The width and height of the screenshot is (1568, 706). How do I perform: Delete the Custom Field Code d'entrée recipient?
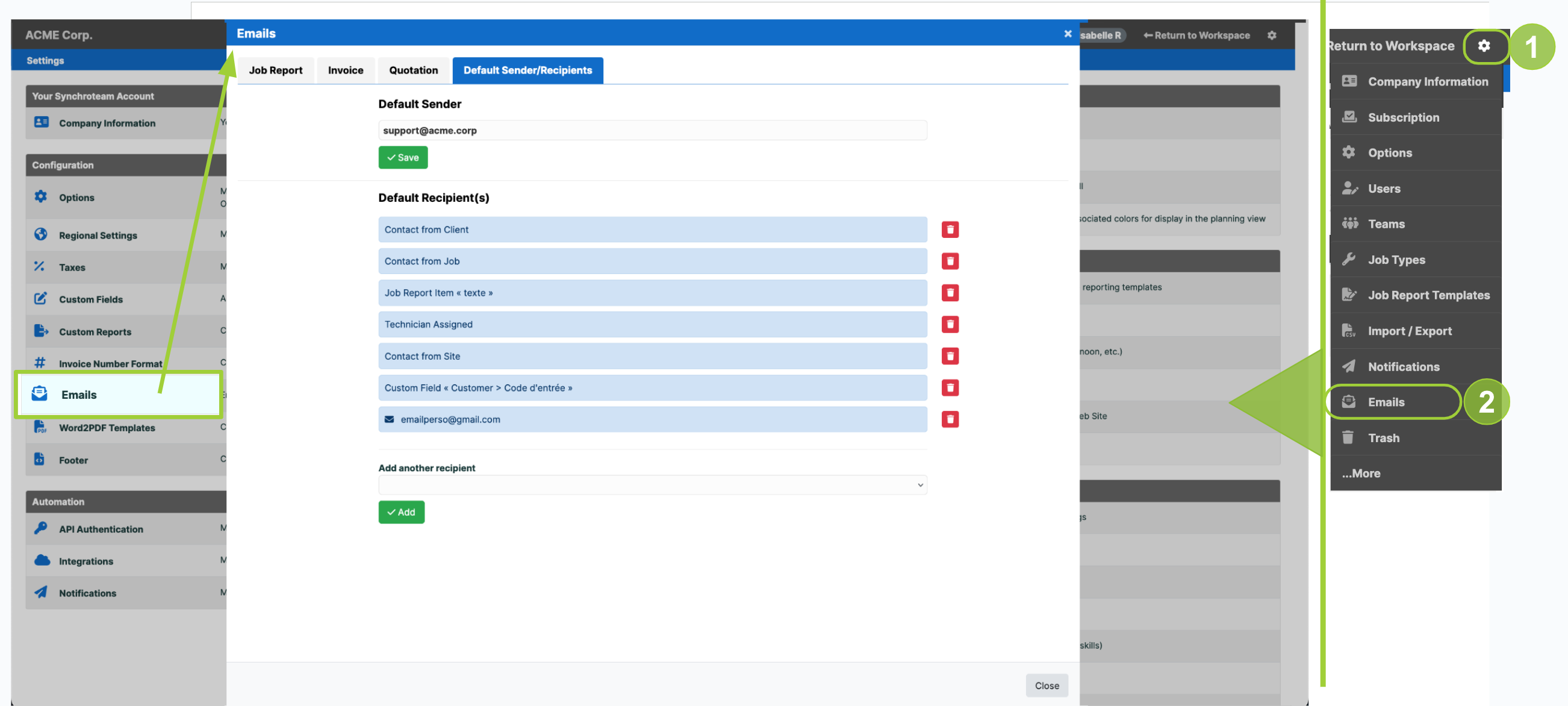(x=950, y=388)
